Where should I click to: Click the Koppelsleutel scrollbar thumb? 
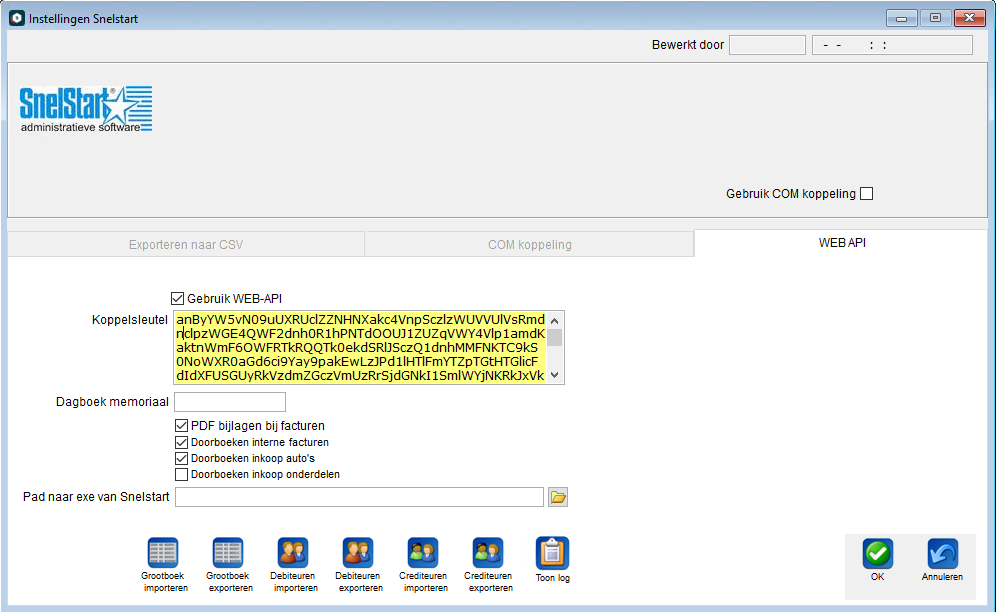(x=555, y=337)
